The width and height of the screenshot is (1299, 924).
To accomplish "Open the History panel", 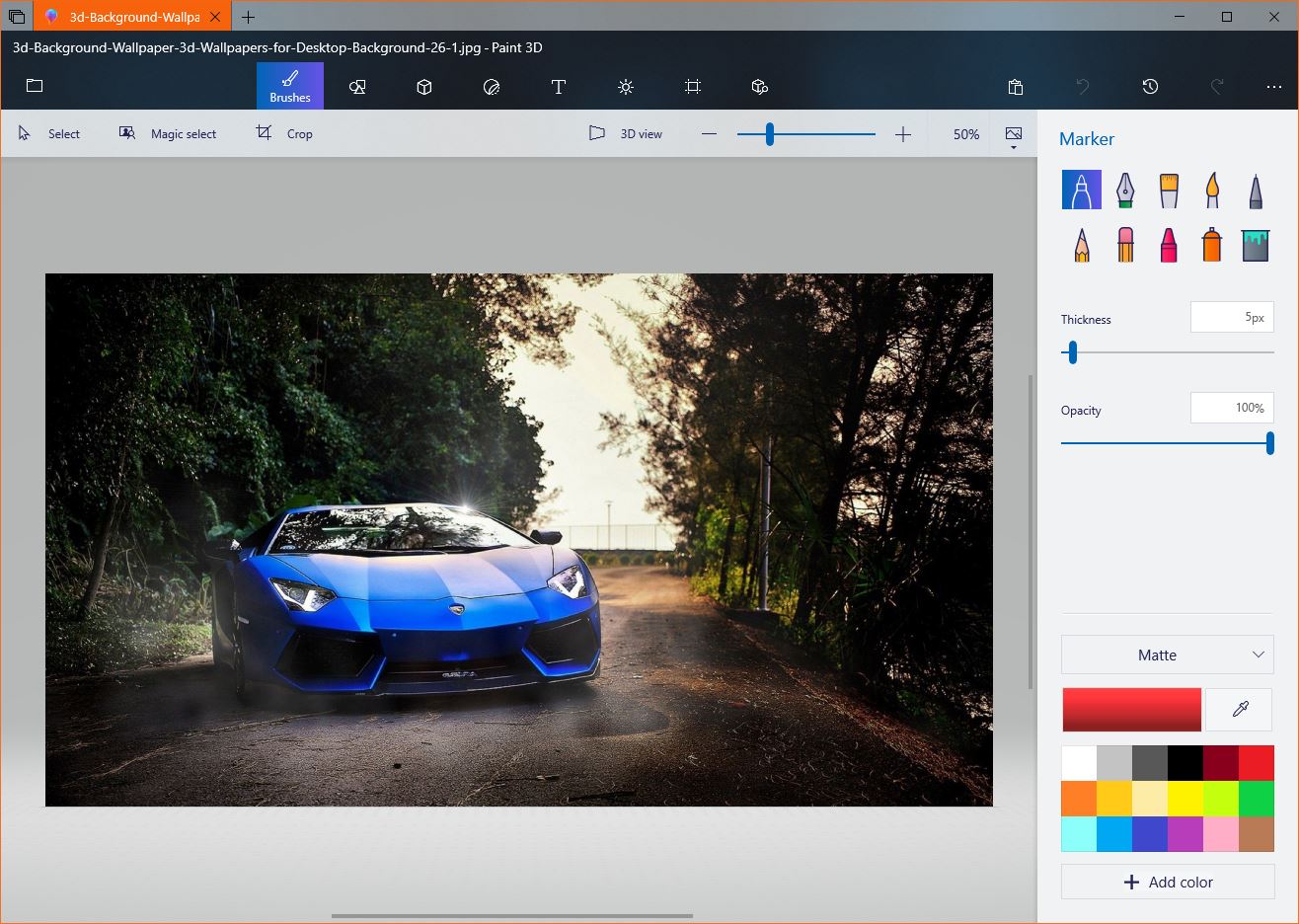I will point(1150,87).
